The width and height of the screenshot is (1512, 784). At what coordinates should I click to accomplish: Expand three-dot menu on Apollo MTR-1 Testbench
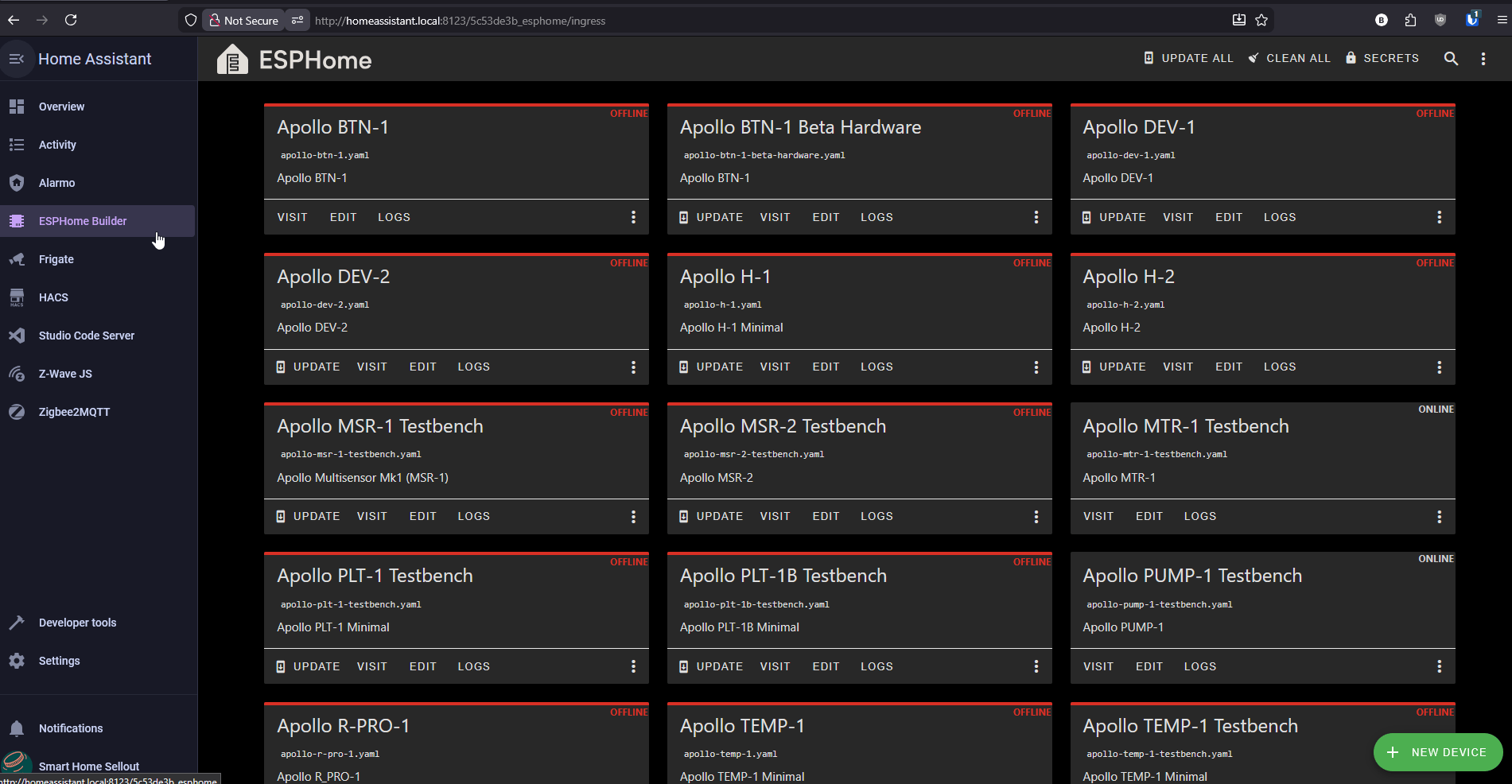pyautogui.click(x=1439, y=517)
